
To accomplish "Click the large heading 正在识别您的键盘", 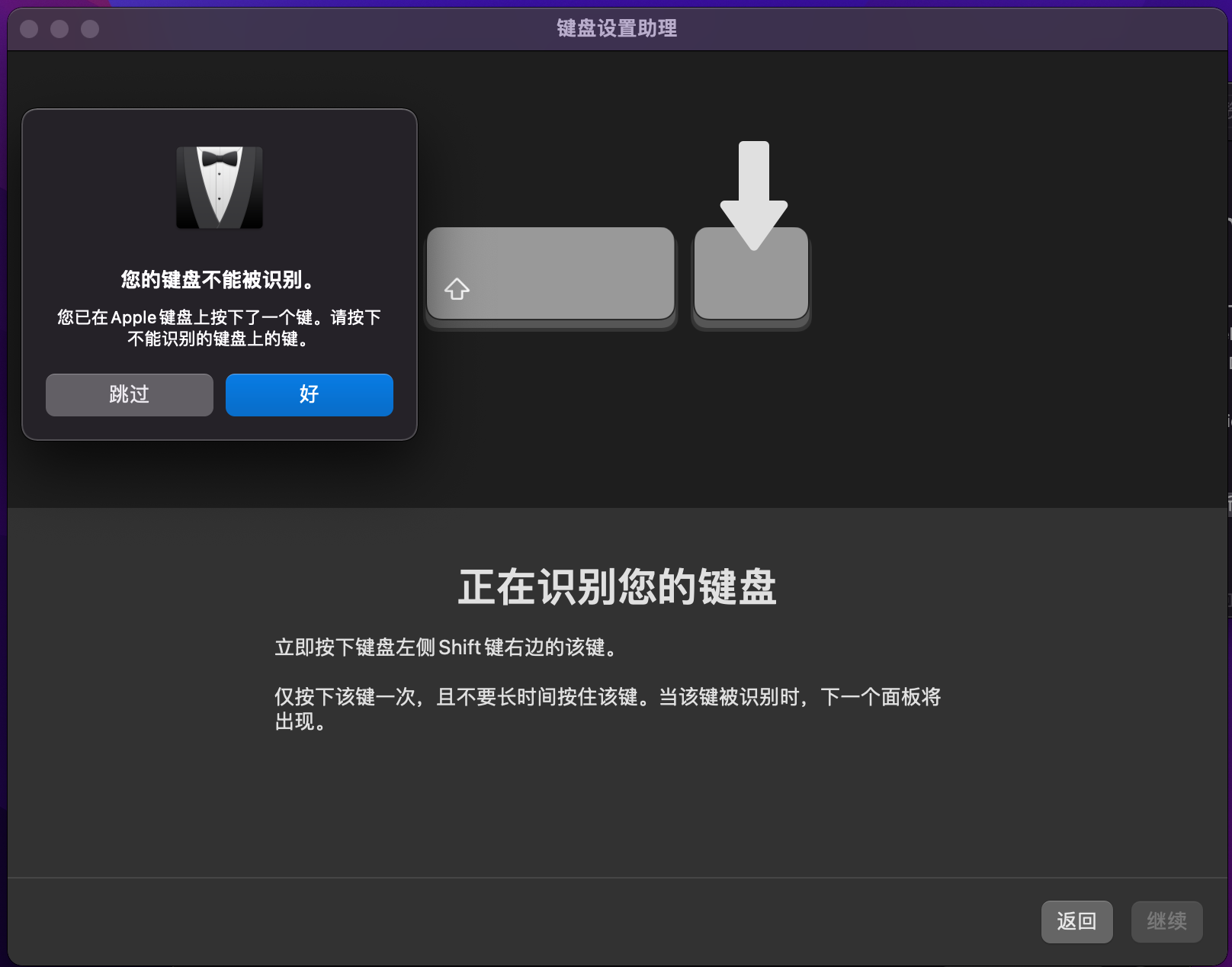I will [x=616, y=586].
